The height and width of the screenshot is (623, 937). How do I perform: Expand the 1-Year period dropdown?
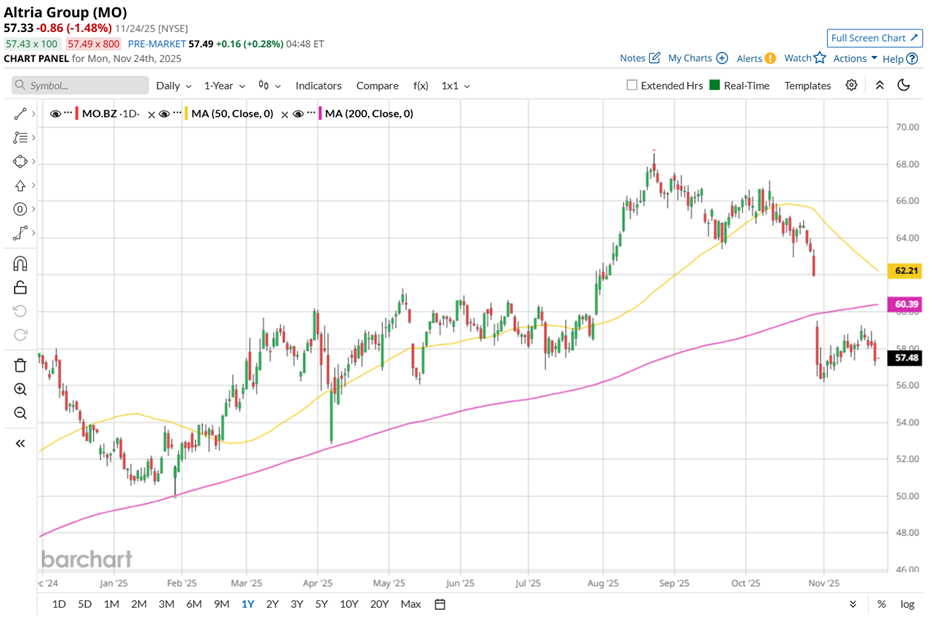[x=225, y=86]
